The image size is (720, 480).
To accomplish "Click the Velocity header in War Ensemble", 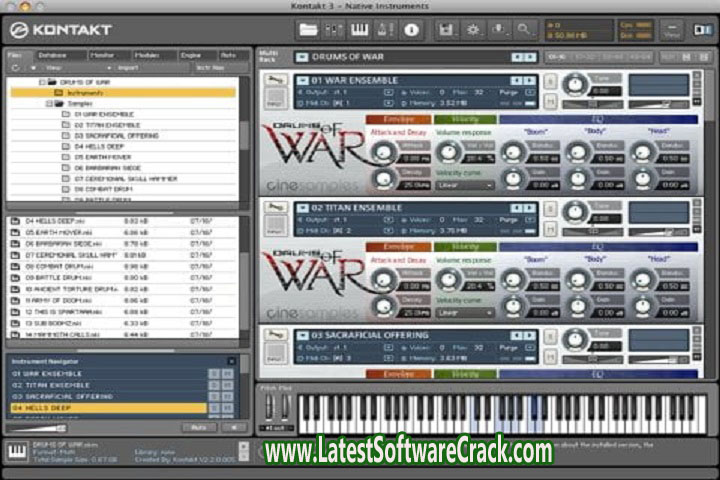I will coord(465,119).
